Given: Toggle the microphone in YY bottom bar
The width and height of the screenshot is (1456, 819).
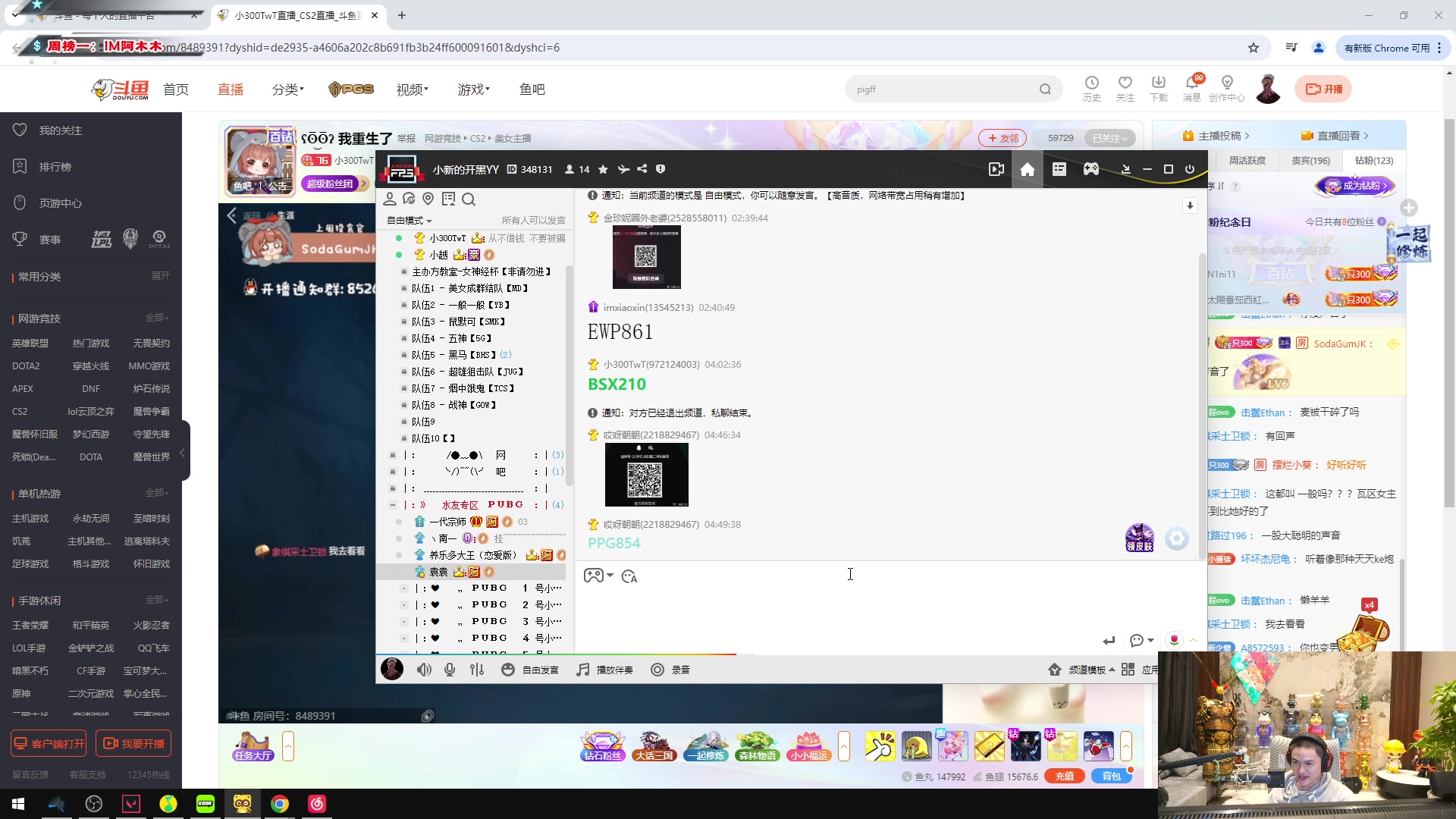Looking at the screenshot, I should point(450,670).
